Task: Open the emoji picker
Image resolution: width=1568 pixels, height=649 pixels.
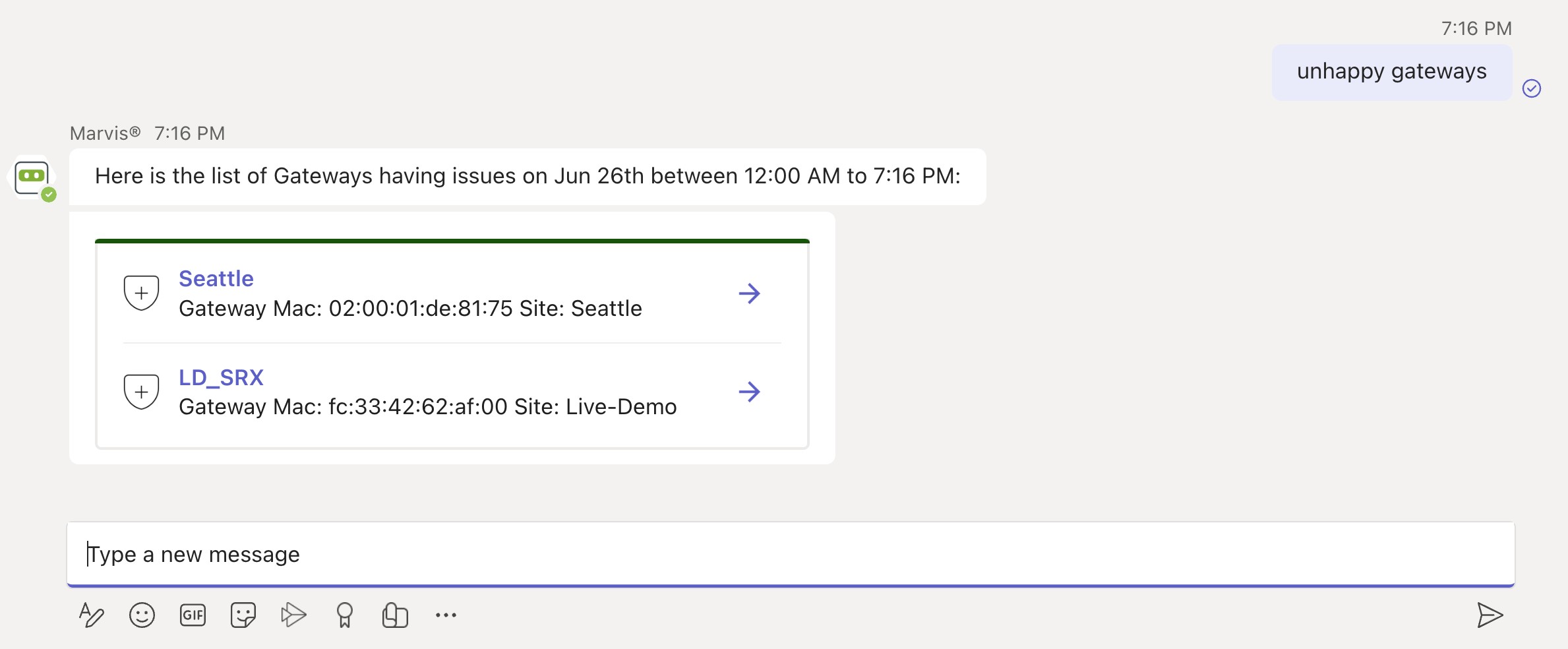Action: [142, 615]
